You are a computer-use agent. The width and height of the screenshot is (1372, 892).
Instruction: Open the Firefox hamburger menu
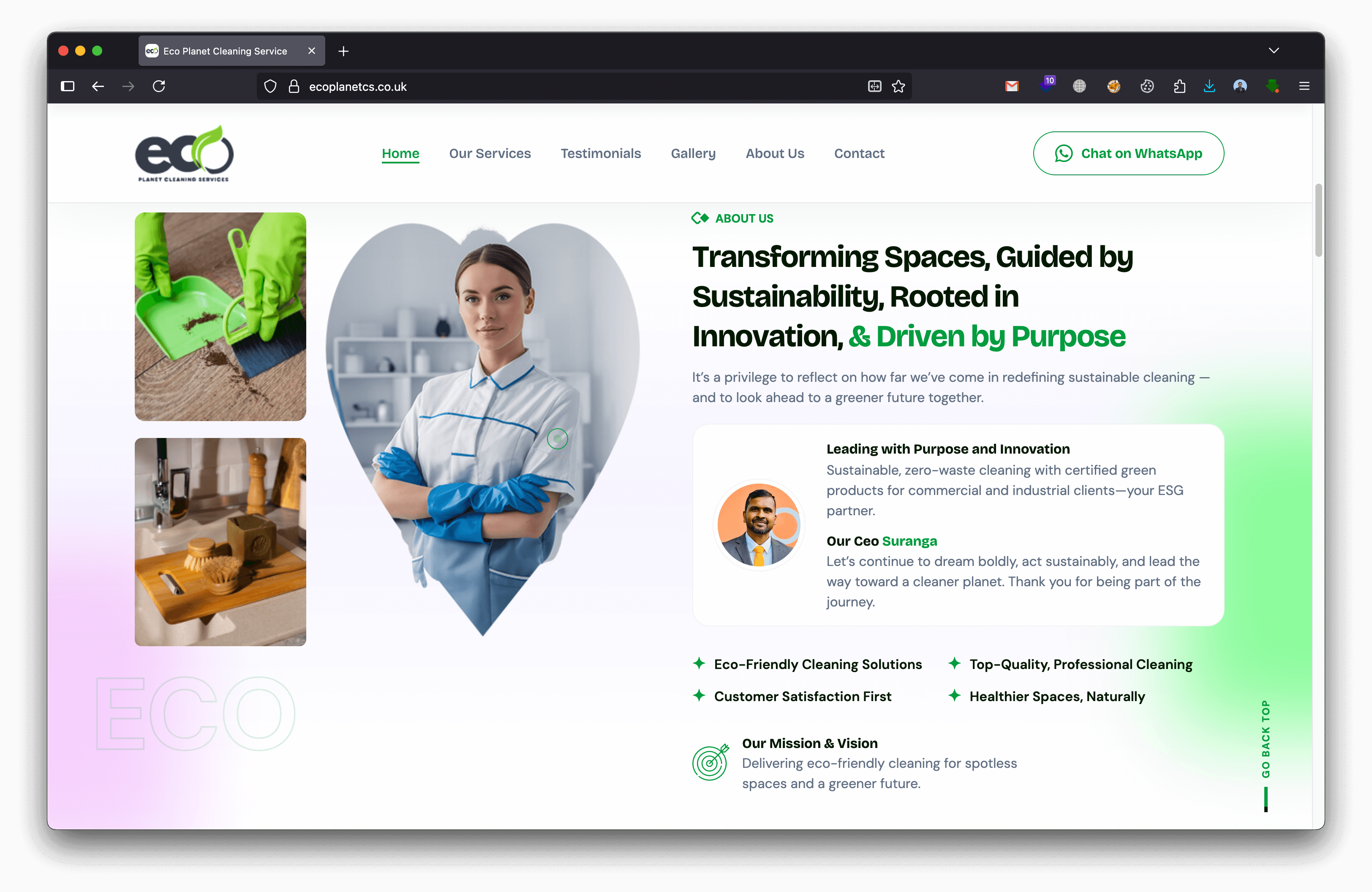1304,87
